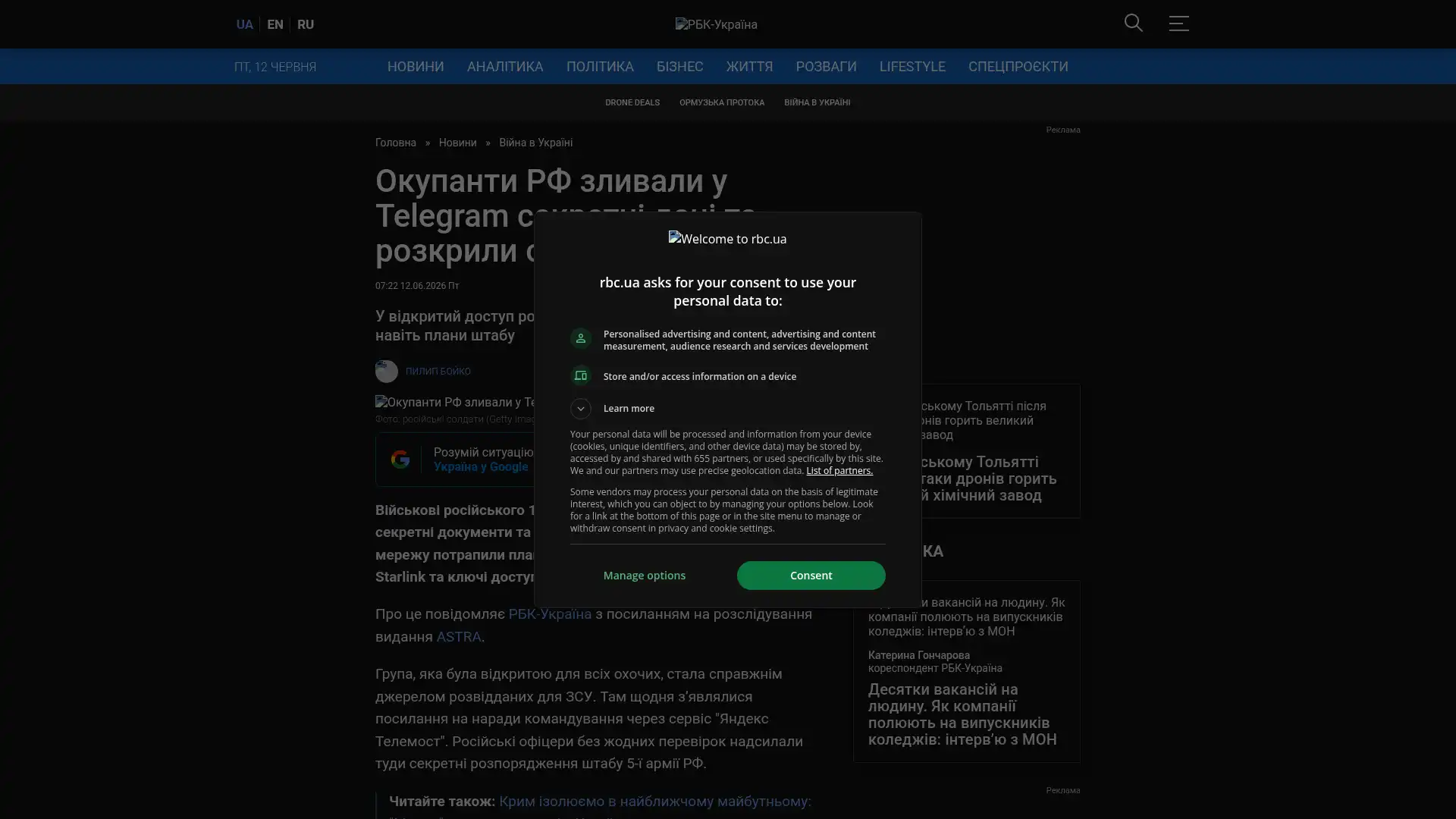
Task: Open the РОЗВАГИ menu
Action: [826, 67]
